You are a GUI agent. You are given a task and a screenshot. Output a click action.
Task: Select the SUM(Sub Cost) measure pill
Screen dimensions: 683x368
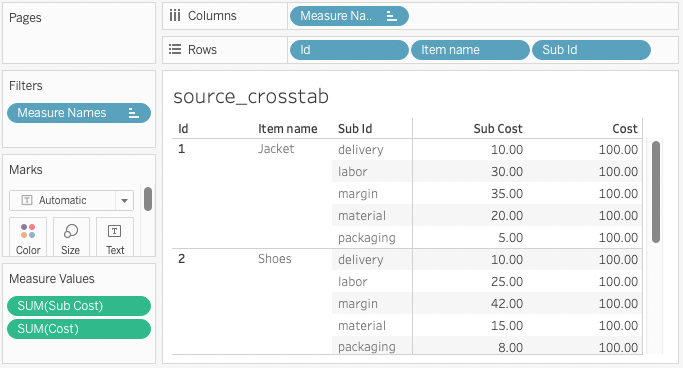[x=79, y=306]
